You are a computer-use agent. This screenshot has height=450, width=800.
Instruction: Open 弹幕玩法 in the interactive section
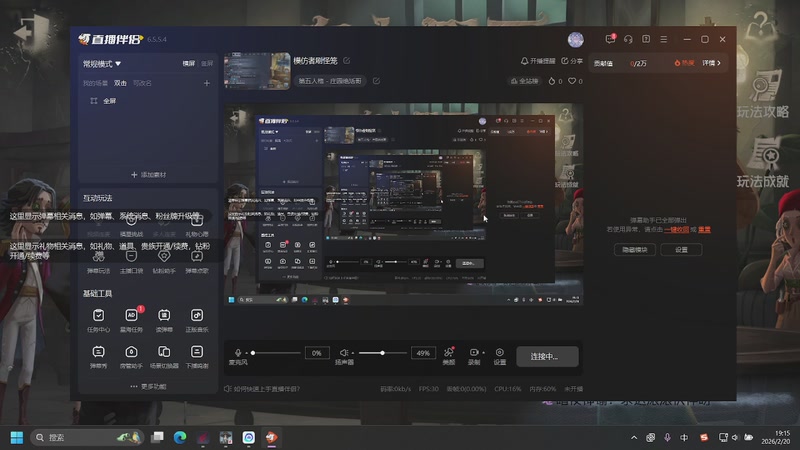coord(98,262)
